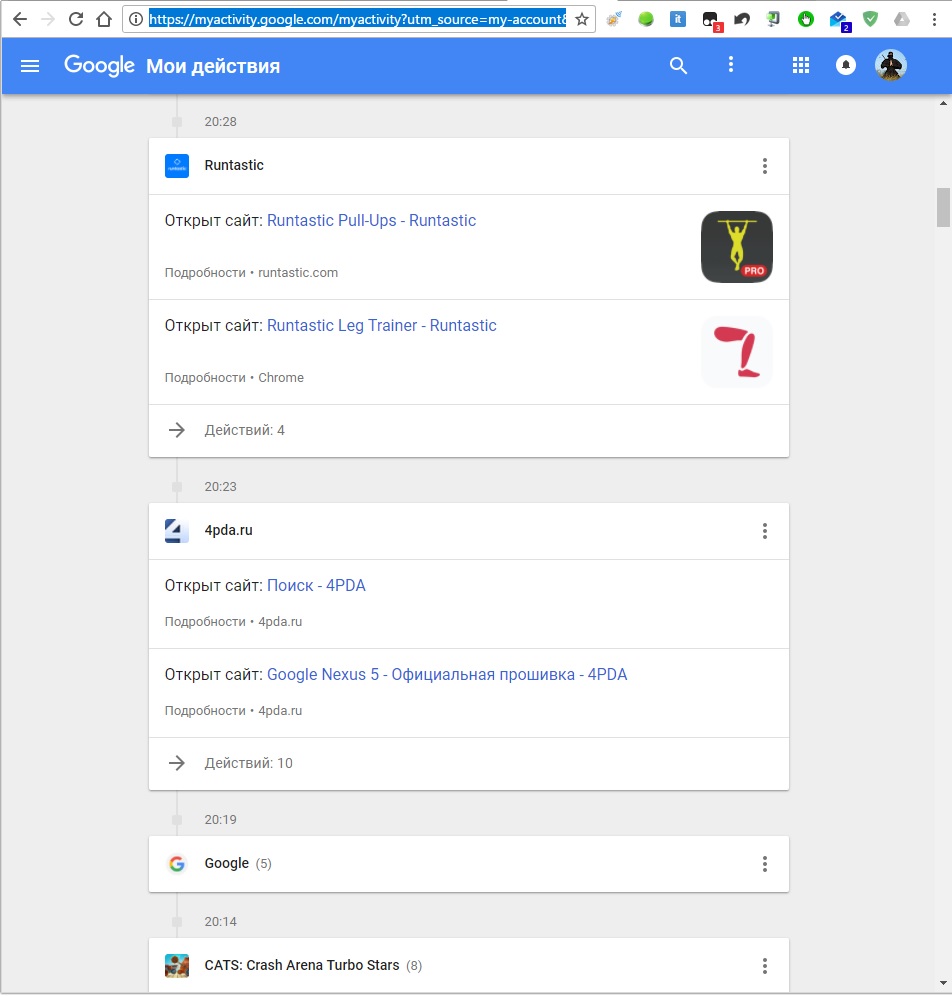Open the Google apps grid
Image resolution: width=952 pixels, height=996 pixels.
(800, 66)
